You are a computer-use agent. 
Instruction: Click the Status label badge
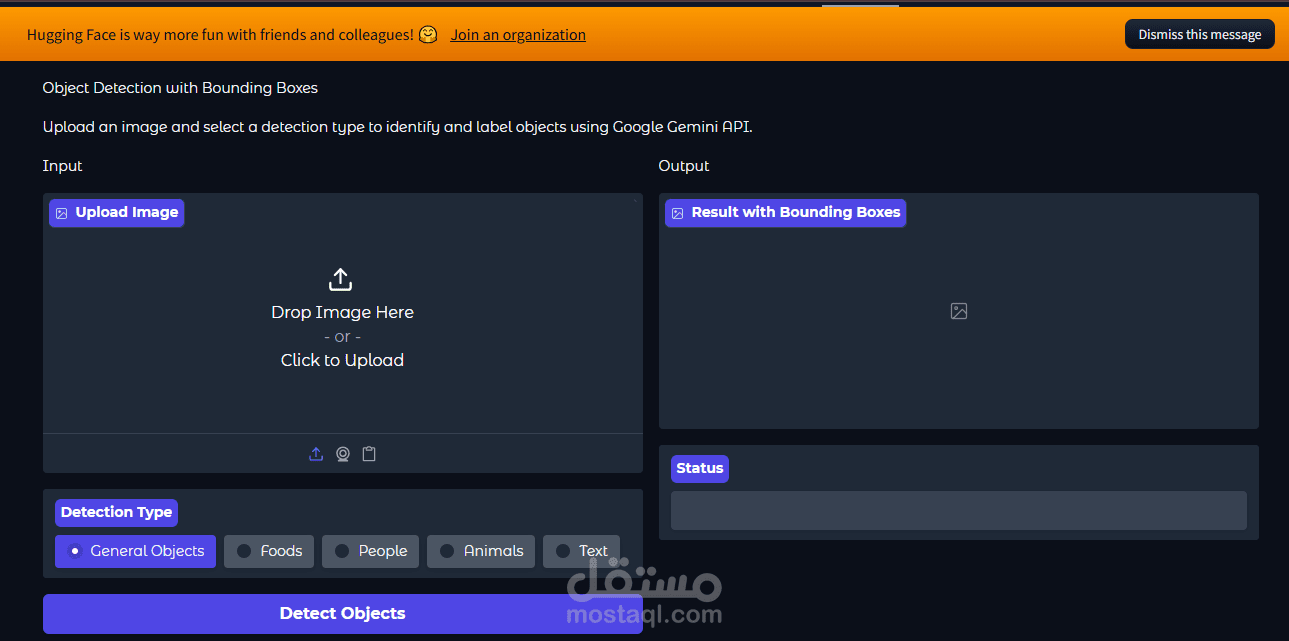click(x=699, y=468)
